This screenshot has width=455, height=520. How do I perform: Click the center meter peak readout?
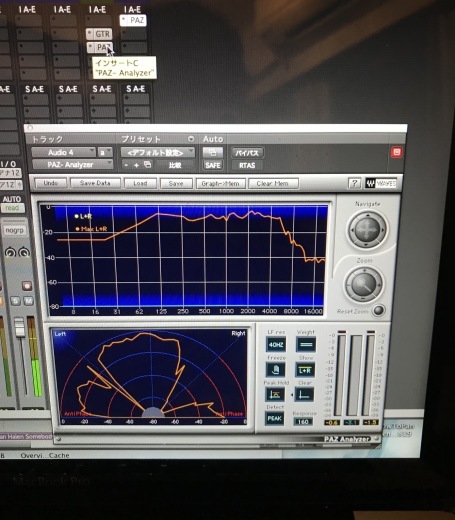351,422
